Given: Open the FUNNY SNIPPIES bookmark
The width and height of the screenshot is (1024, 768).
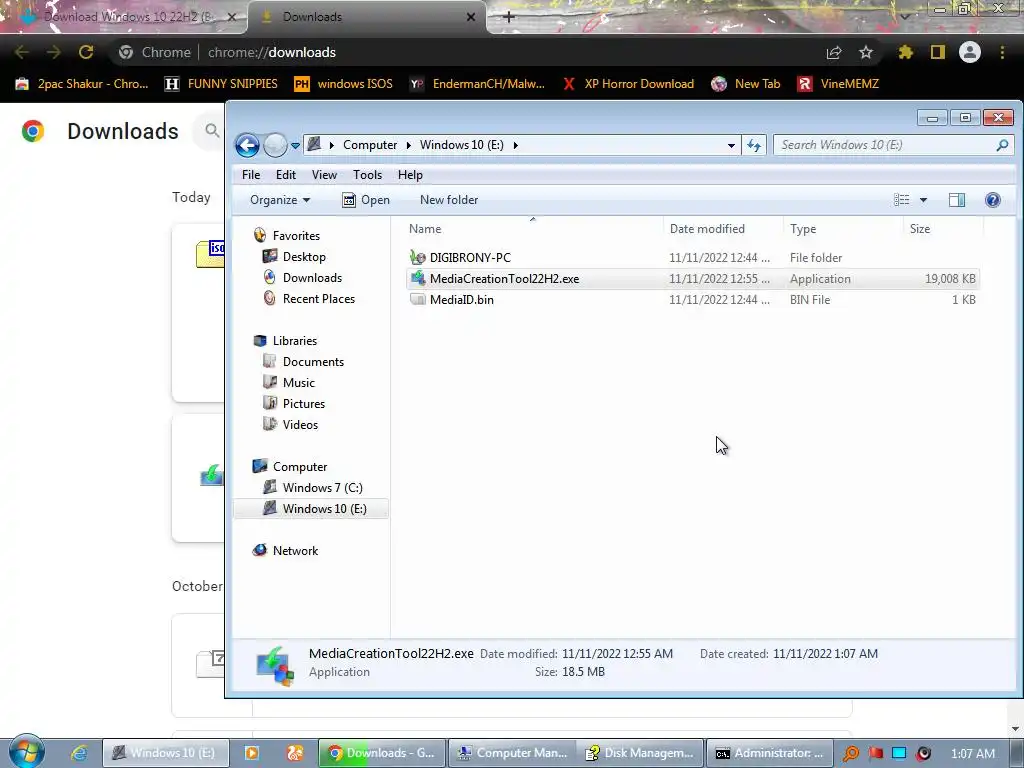Looking at the screenshot, I should pos(221,84).
